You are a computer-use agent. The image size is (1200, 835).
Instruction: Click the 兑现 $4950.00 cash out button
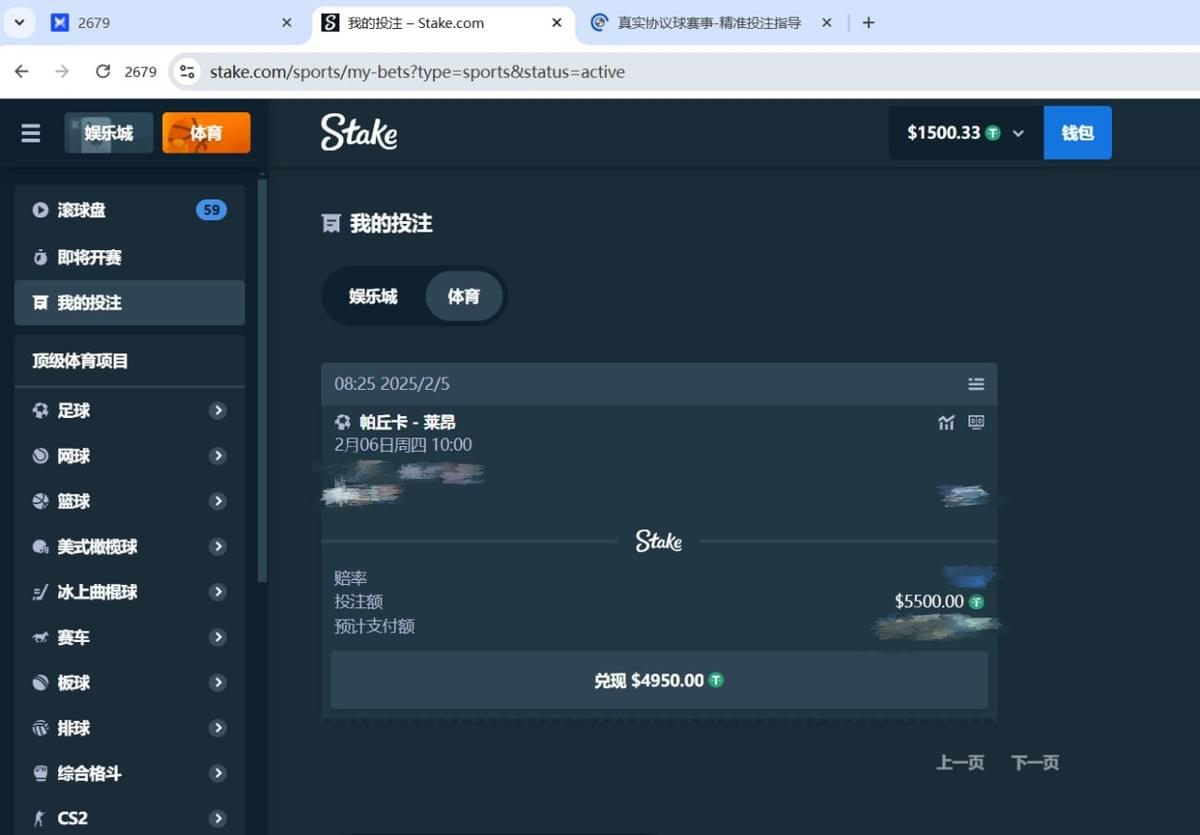tap(659, 680)
